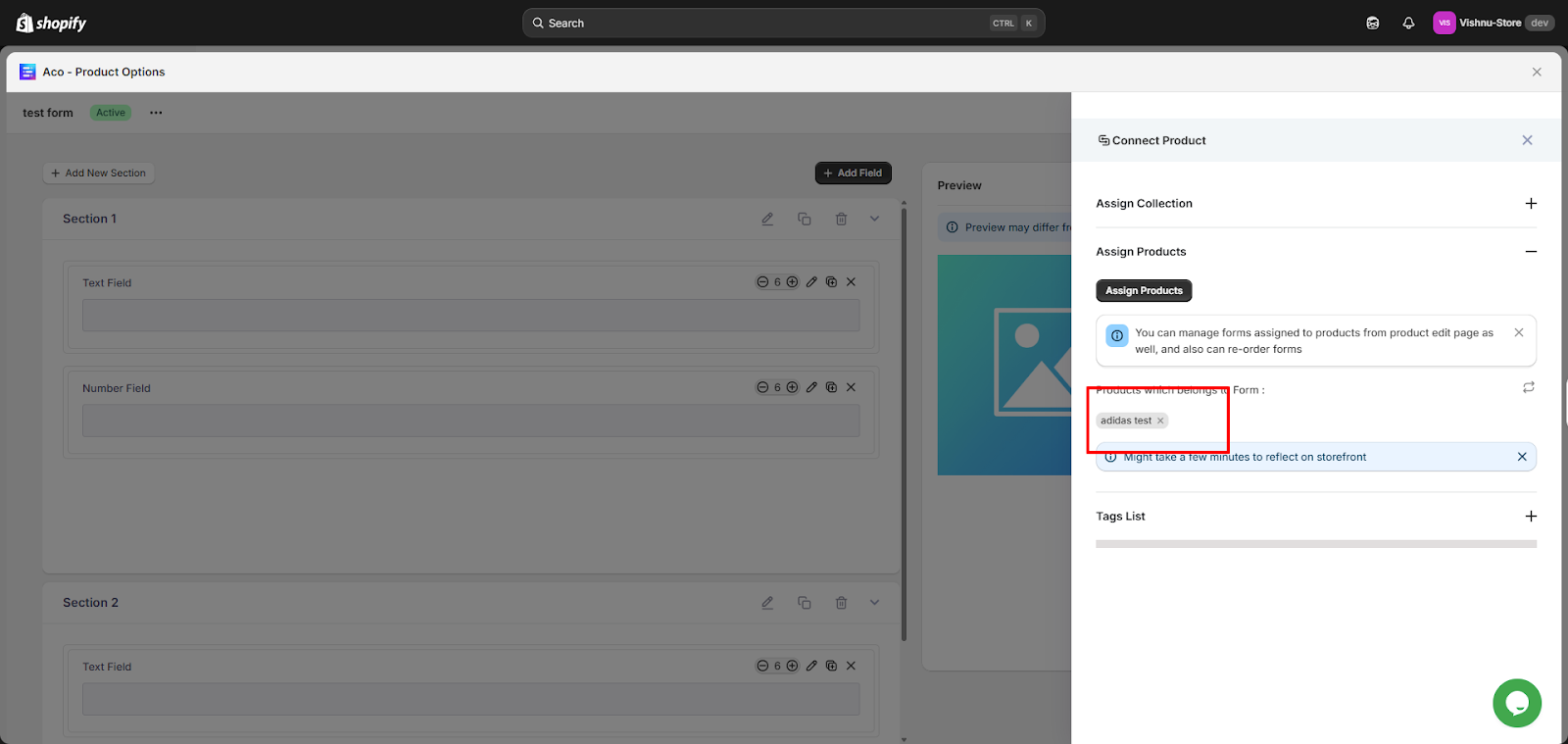Duplicate Section 1
Screen dimensions: 1568x744
coord(804,219)
